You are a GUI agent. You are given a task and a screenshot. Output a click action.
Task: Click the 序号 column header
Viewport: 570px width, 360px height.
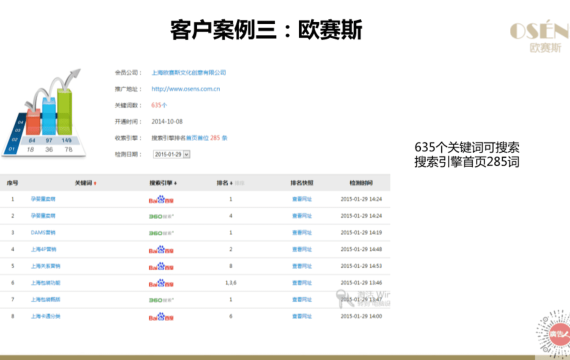pyautogui.click(x=12, y=183)
